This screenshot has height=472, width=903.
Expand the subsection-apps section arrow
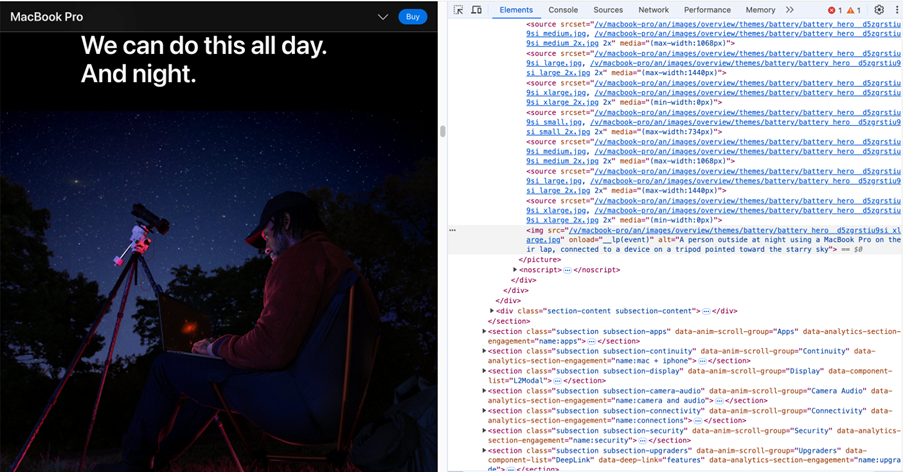(x=484, y=331)
